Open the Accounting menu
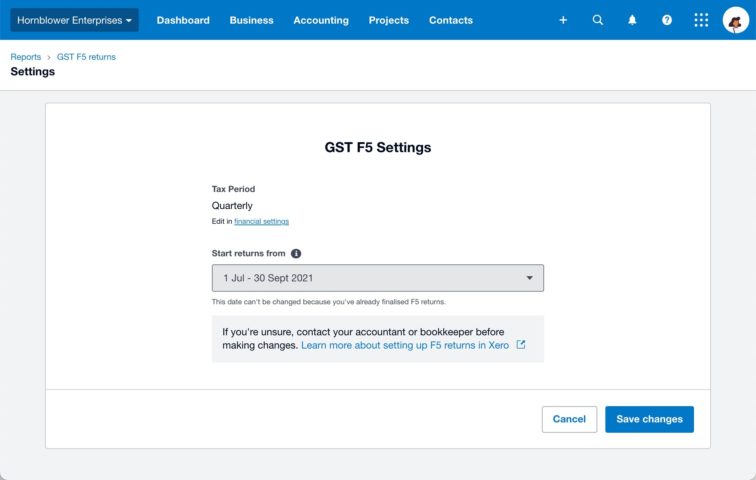The width and height of the screenshot is (756, 480). [x=321, y=20]
